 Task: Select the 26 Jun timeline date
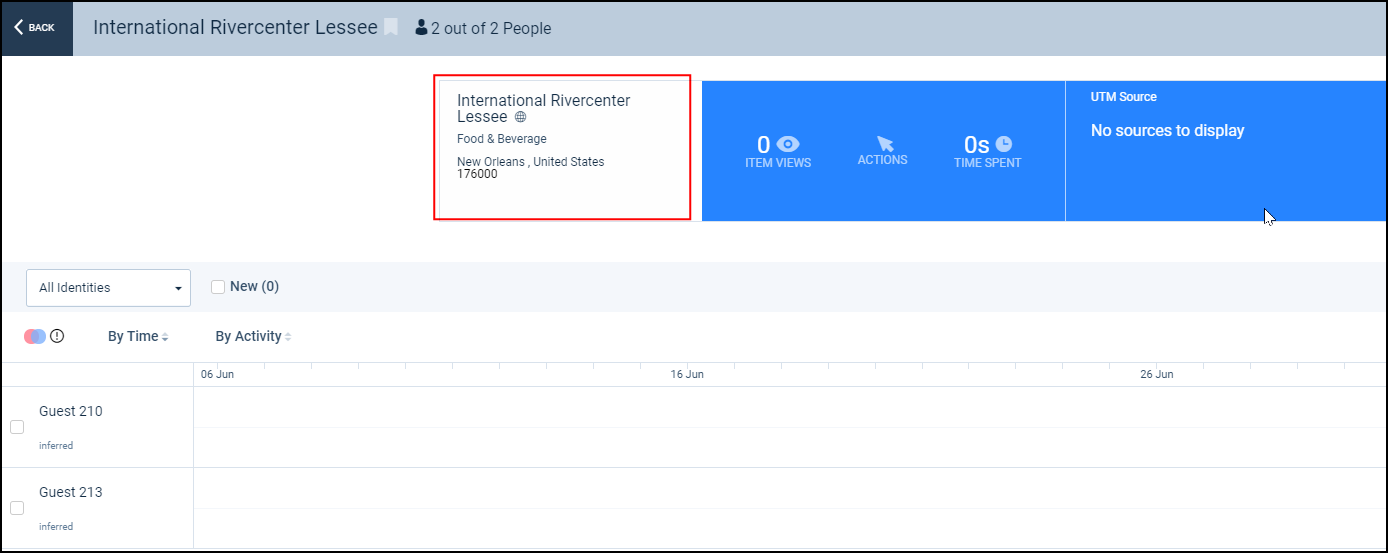tap(1156, 374)
